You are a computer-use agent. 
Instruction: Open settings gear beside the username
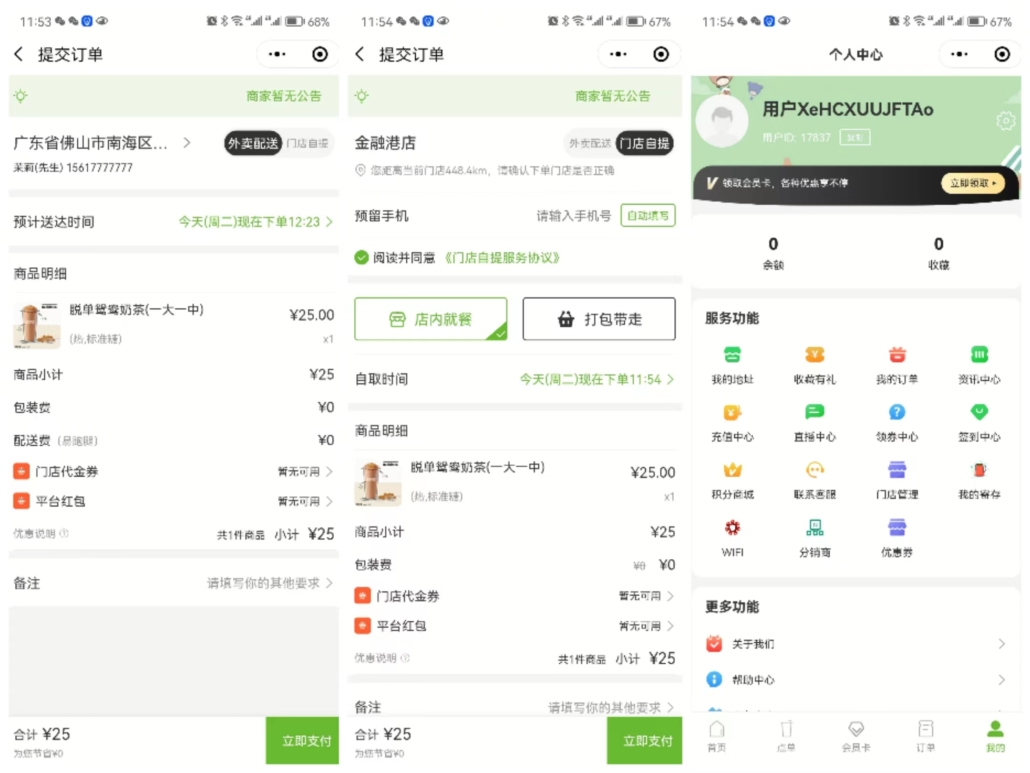pyautogui.click(x=1005, y=121)
